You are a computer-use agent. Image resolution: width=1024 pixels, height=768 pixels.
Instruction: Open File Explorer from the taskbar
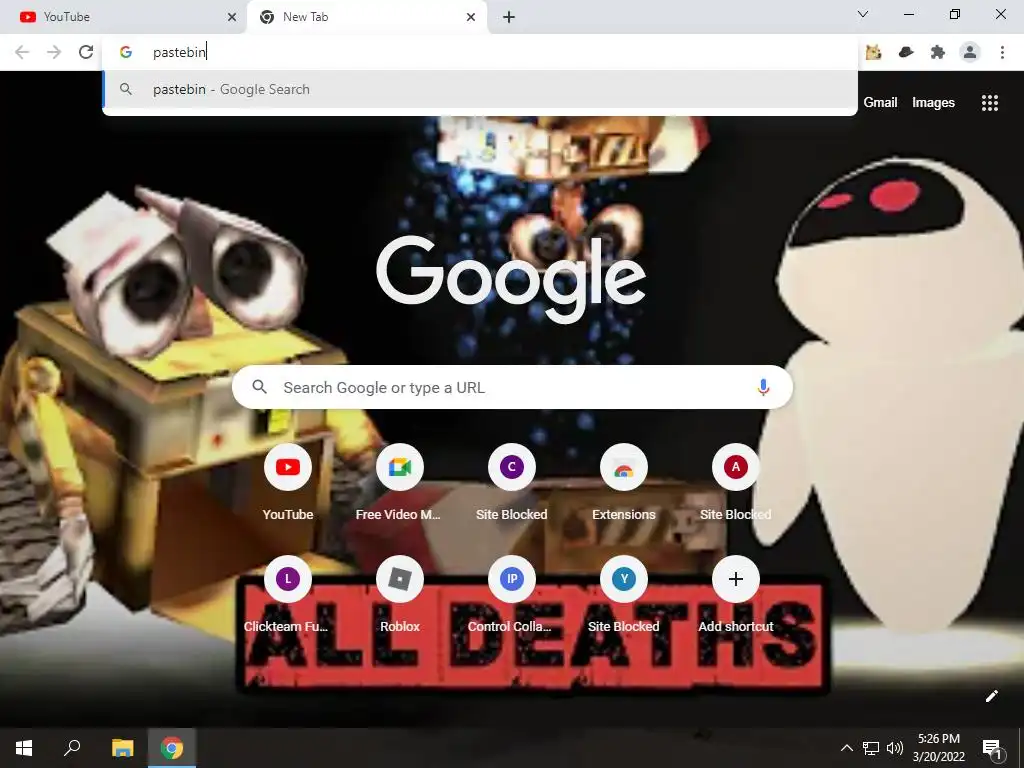[122, 748]
